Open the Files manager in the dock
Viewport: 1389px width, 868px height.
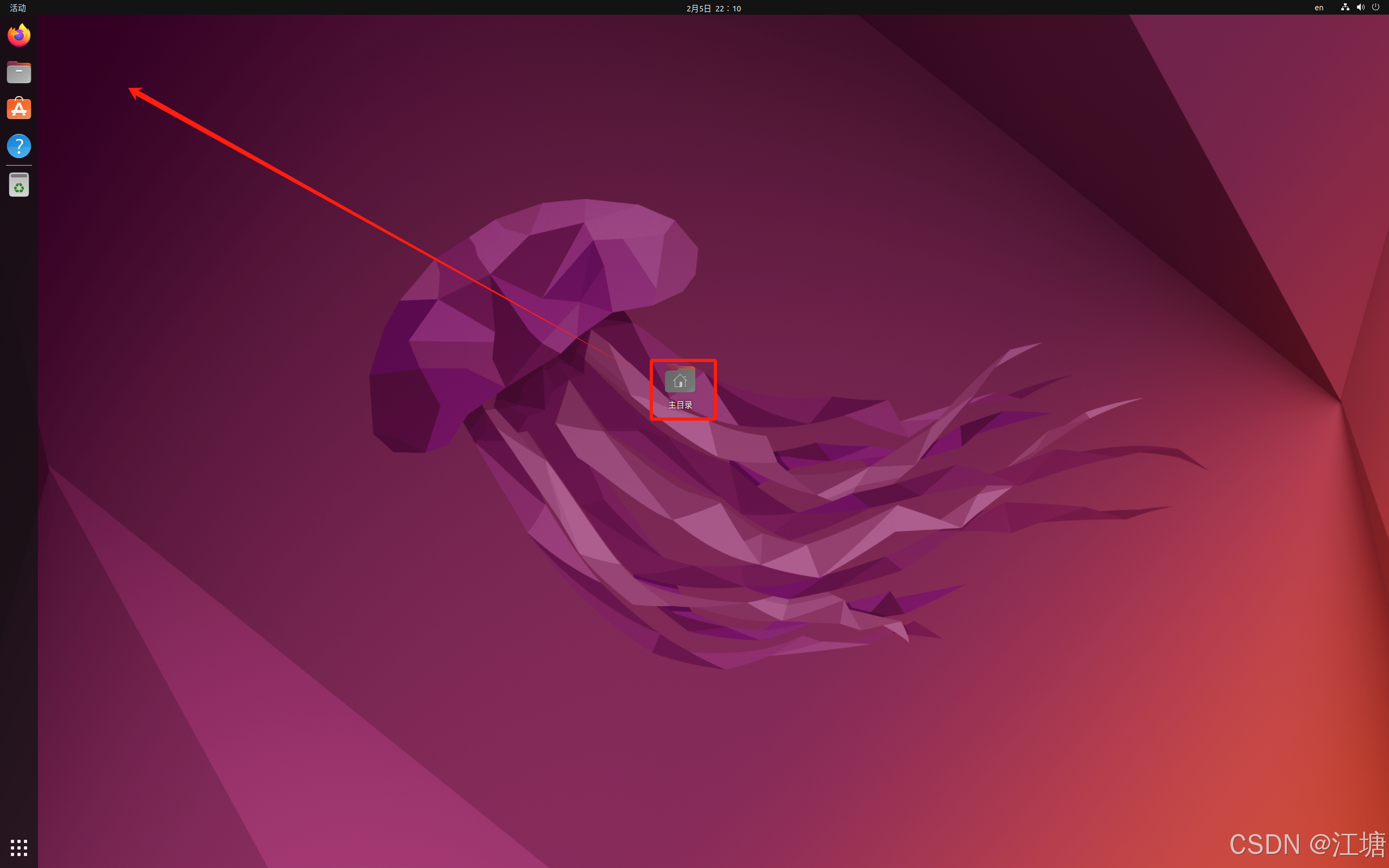tap(19, 72)
